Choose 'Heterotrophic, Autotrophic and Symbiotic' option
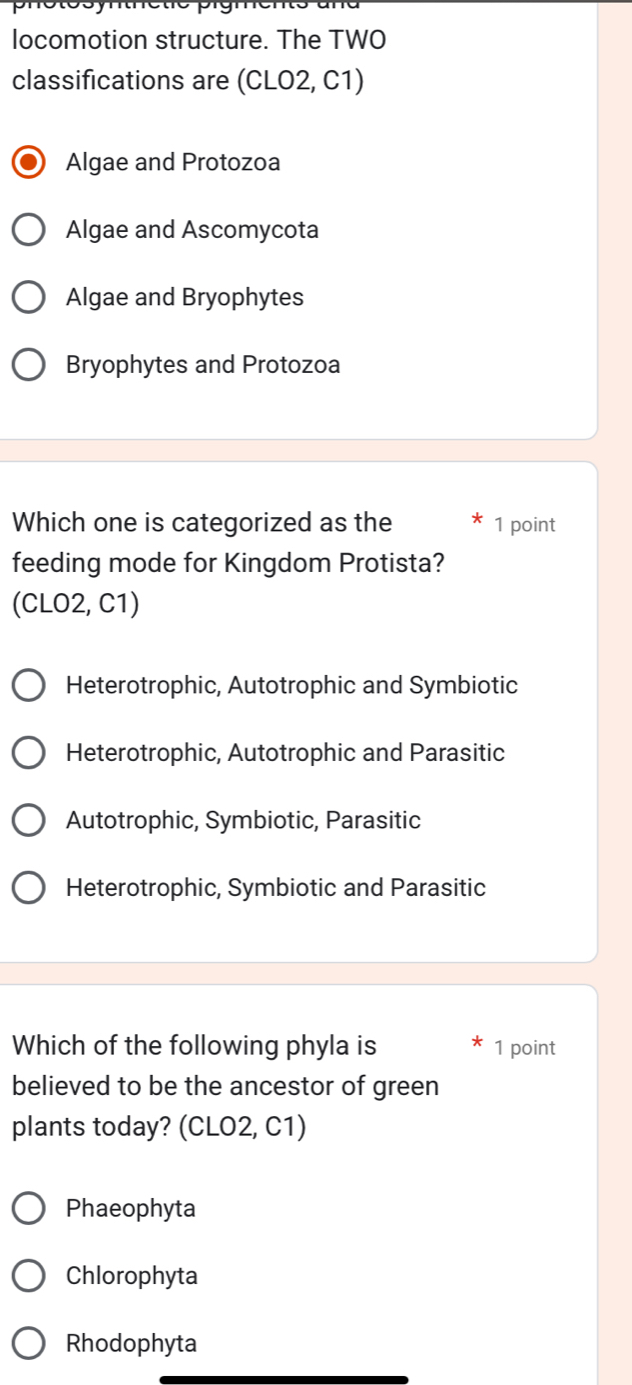632x1385 pixels. [x=29, y=686]
